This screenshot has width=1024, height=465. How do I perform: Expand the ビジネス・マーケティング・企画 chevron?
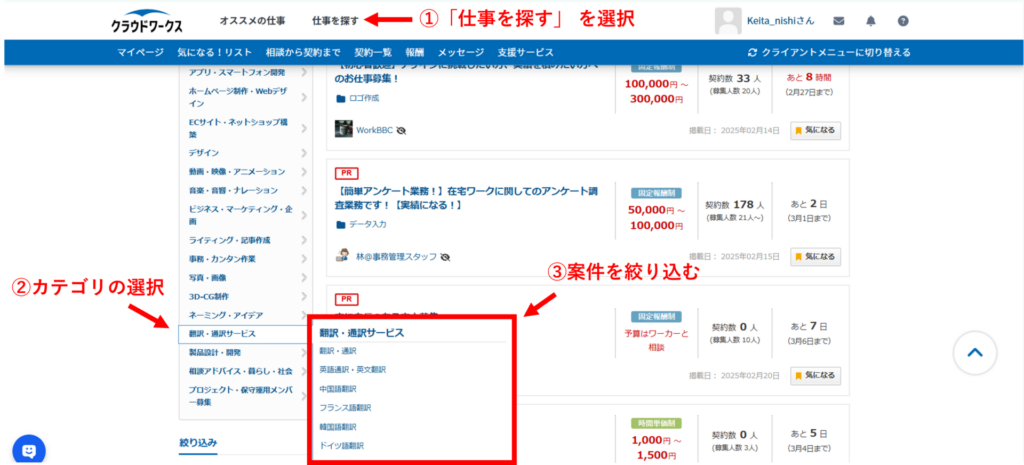pyautogui.click(x=304, y=215)
